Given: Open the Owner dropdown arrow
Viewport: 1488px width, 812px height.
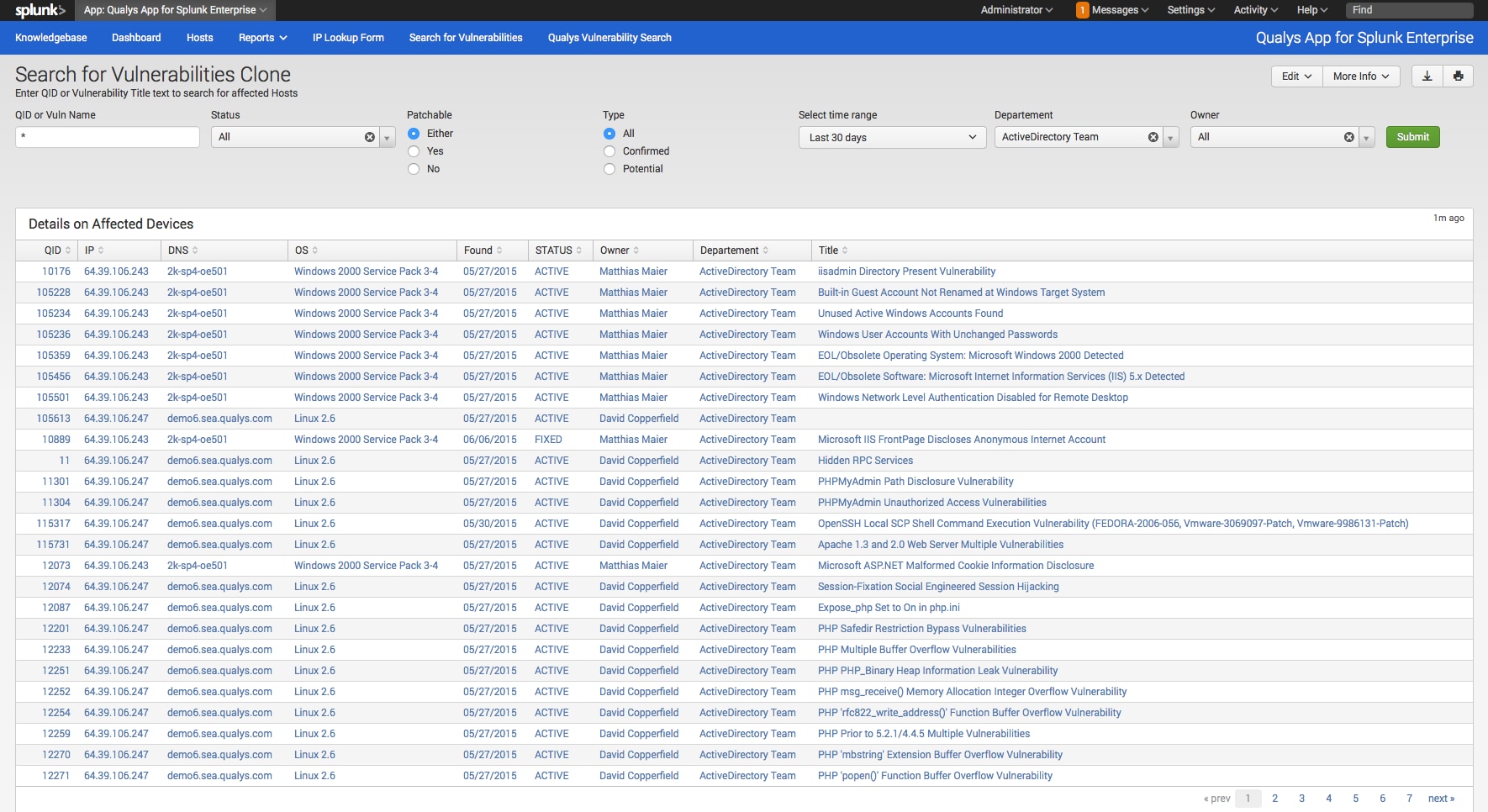Looking at the screenshot, I should click(x=1367, y=137).
